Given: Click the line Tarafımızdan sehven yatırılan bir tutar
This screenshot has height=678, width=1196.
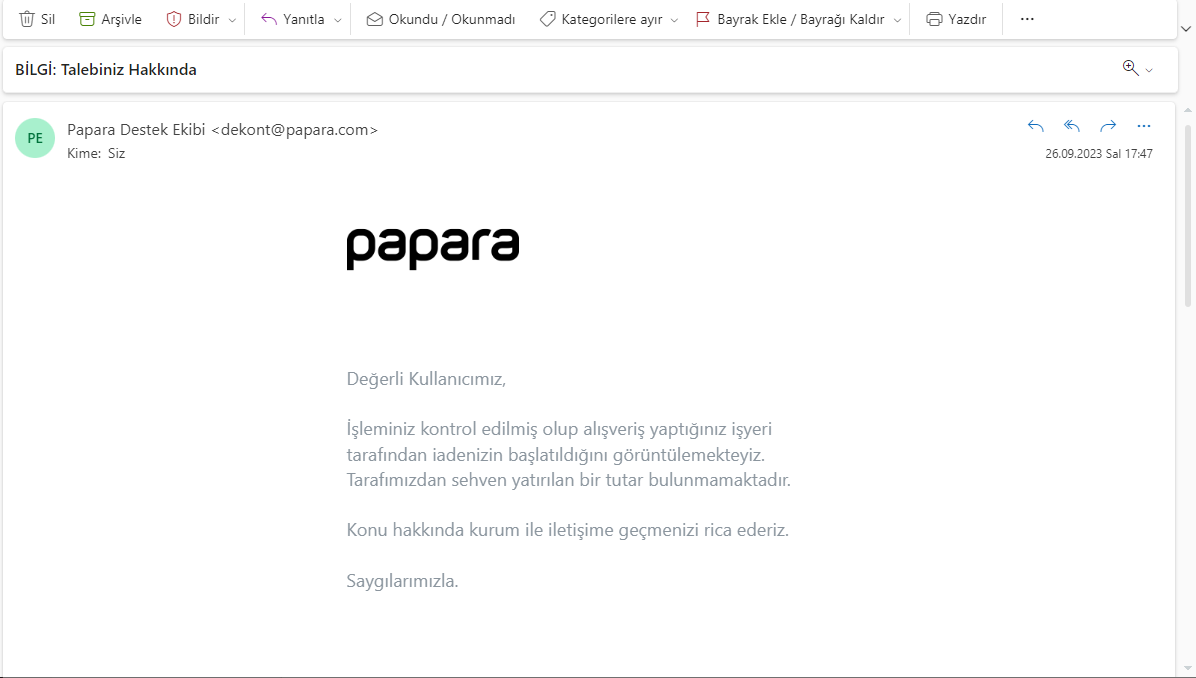Looking at the screenshot, I should [568, 480].
